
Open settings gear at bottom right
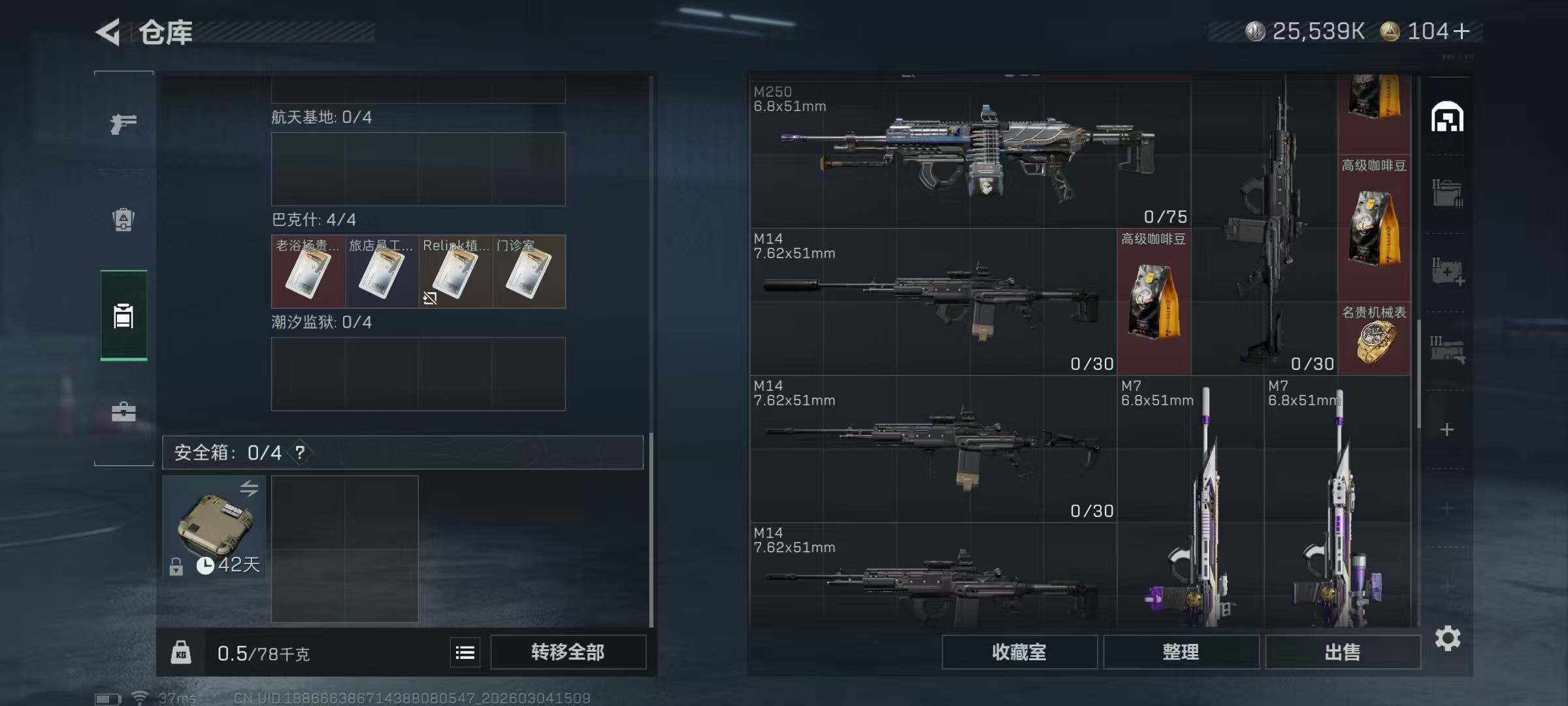point(1448,638)
